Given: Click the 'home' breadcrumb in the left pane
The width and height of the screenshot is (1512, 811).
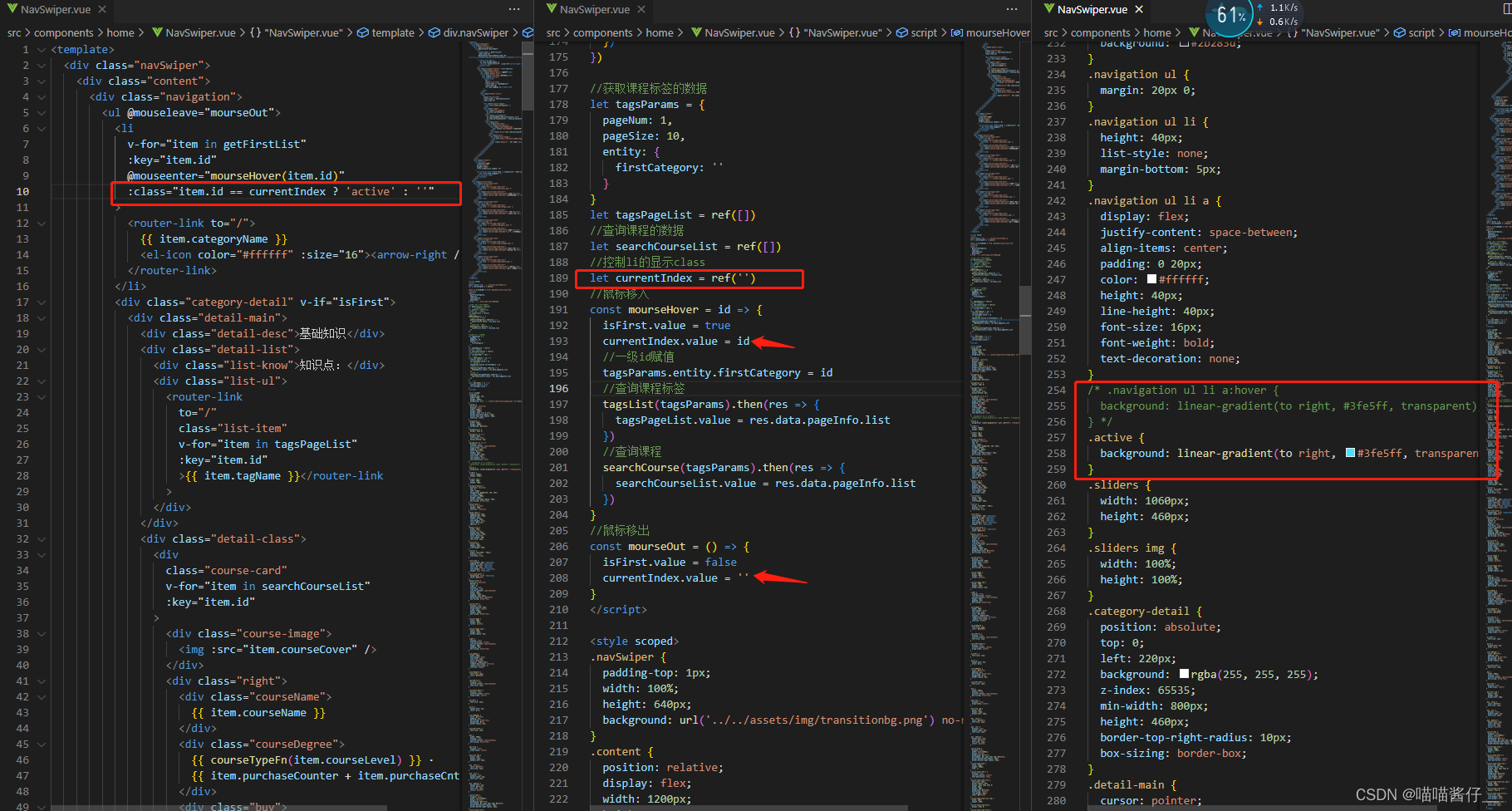Looking at the screenshot, I should pyautogui.click(x=120, y=32).
